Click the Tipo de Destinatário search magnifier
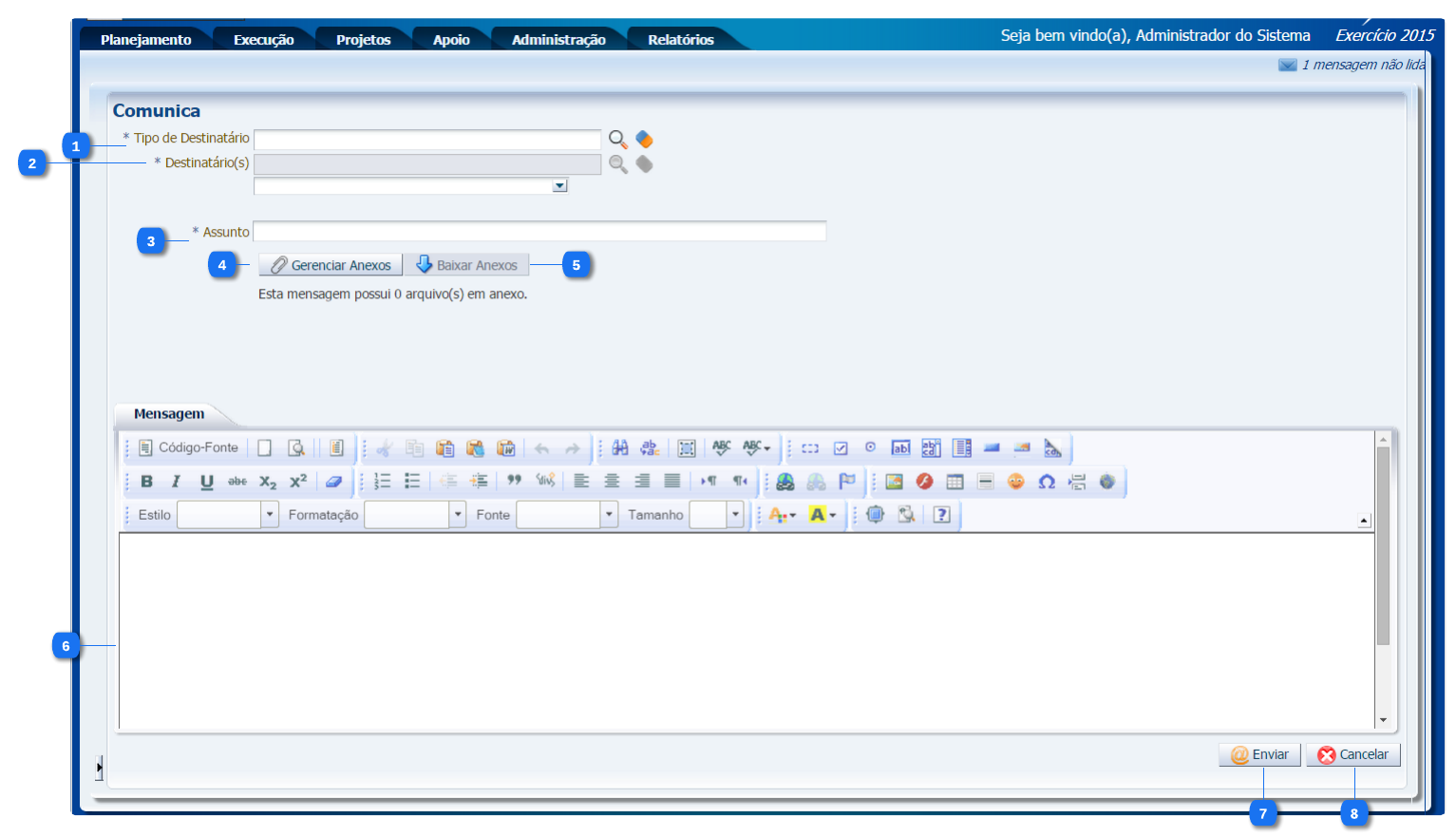1456x837 pixels. [617, 140]
